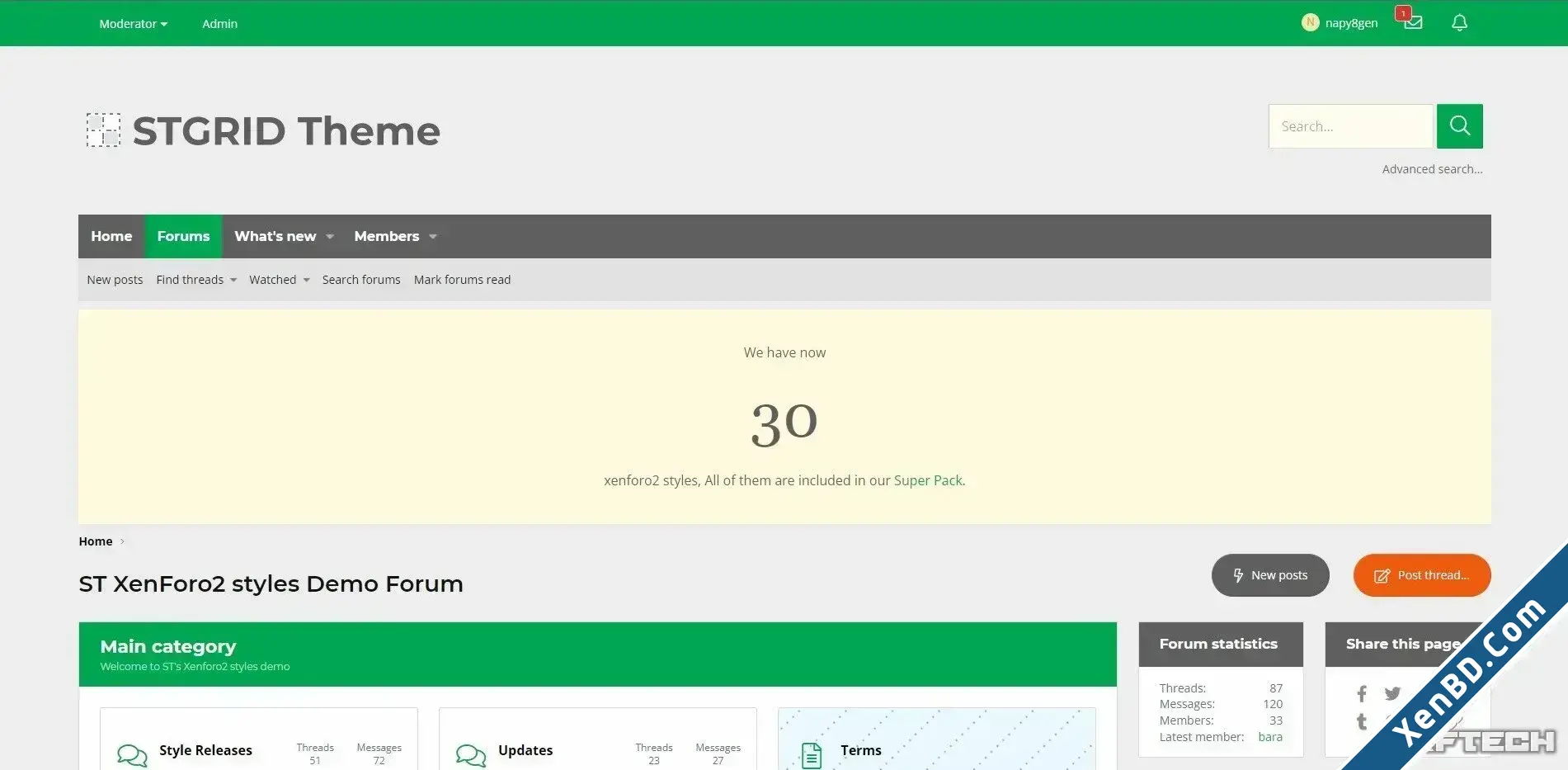Image resolution: width=1568 pixels, height=770 pixels.
Task: Click the 'Messages: 120' statistic
Action: point(1221,704)
